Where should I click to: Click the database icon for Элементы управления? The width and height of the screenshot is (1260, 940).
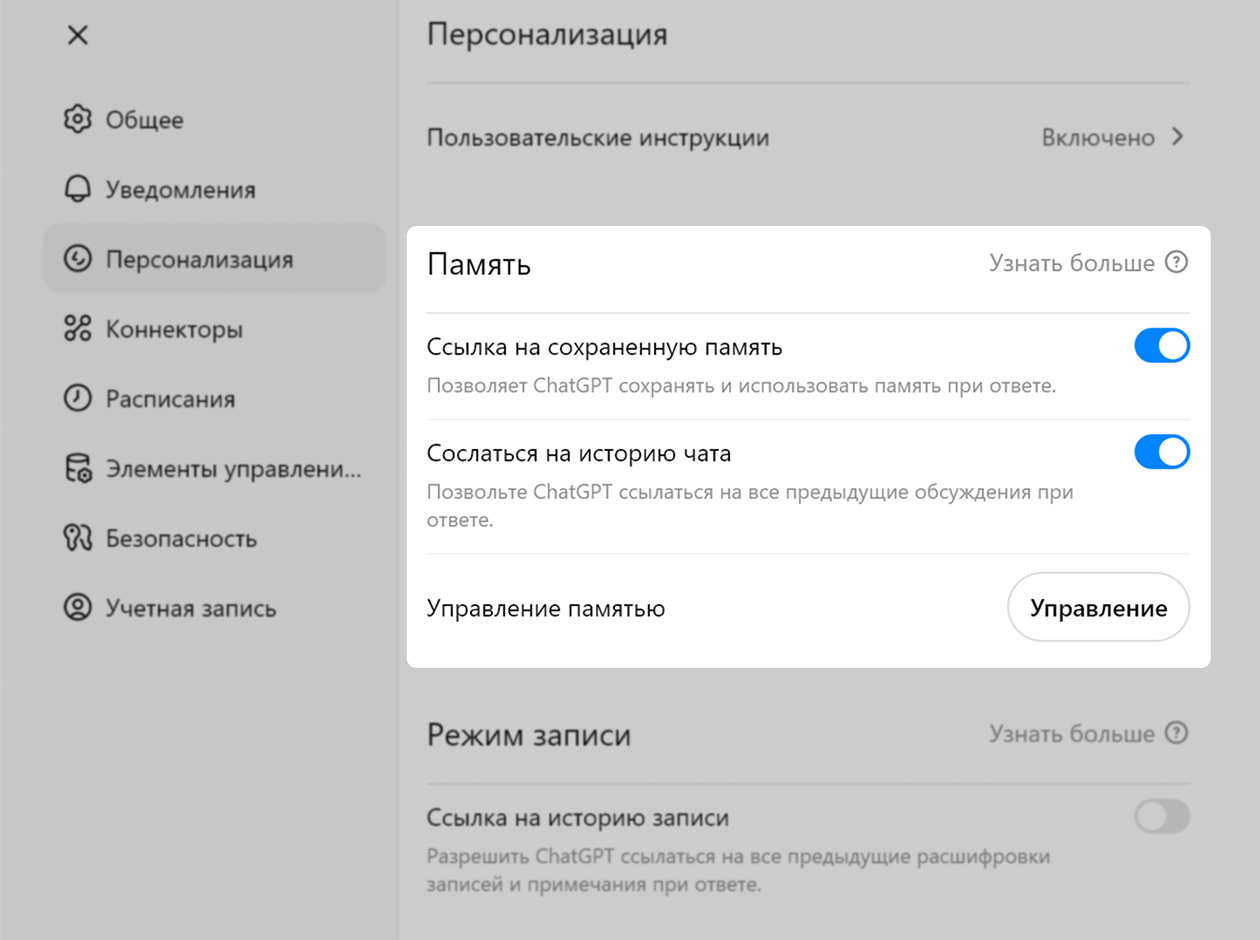[77, 469]
